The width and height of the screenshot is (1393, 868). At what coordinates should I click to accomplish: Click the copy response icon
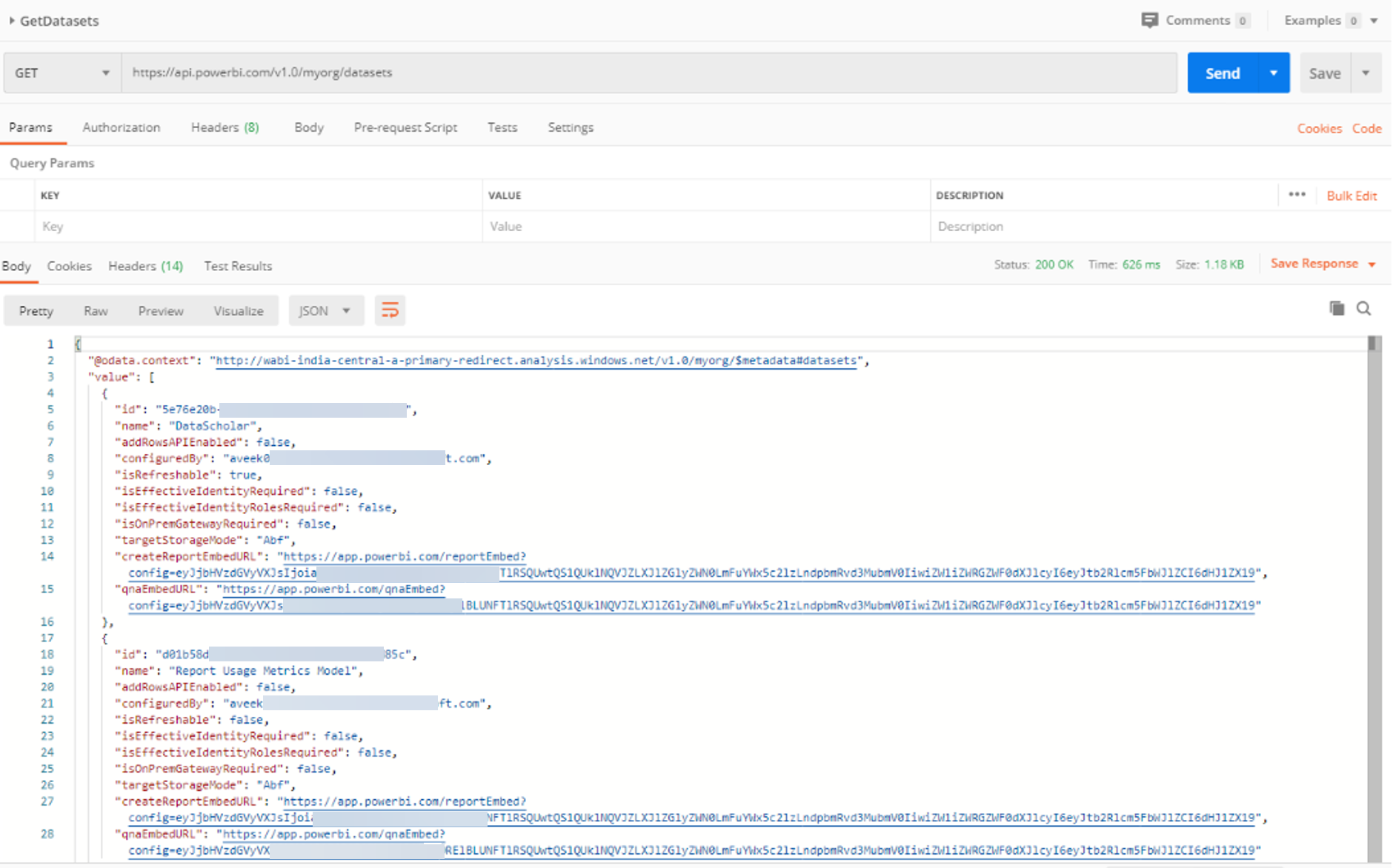point(1337,308)
